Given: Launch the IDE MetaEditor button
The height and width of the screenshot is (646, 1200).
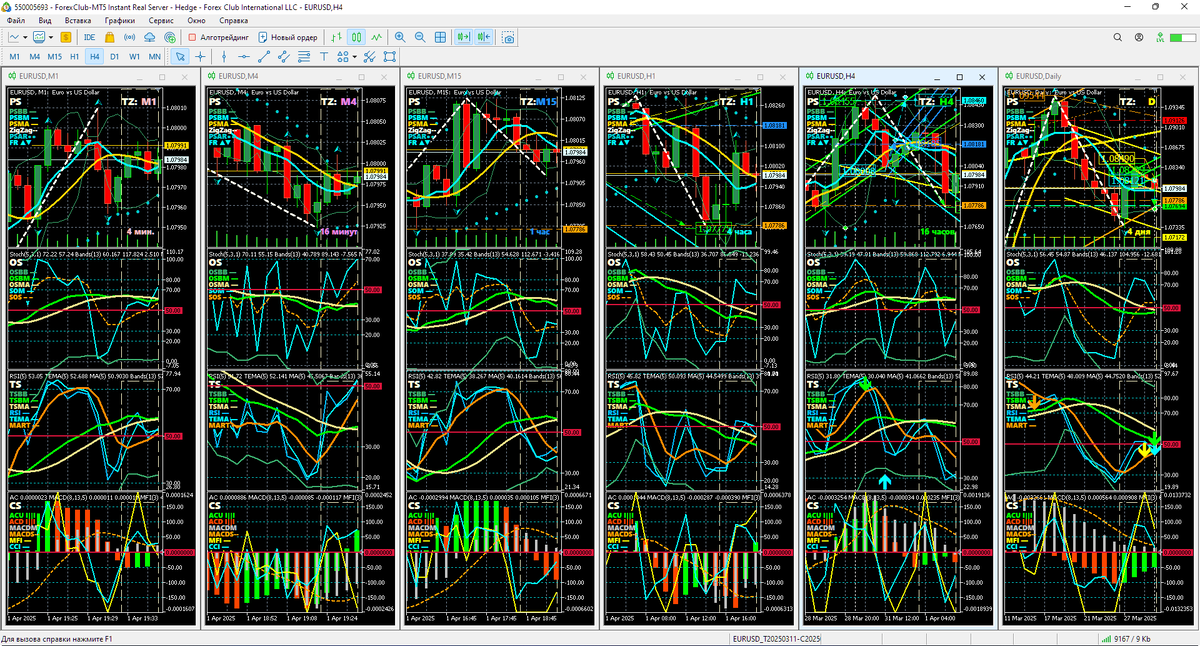Looking at the screenshot, I should [x=90, y=37].
